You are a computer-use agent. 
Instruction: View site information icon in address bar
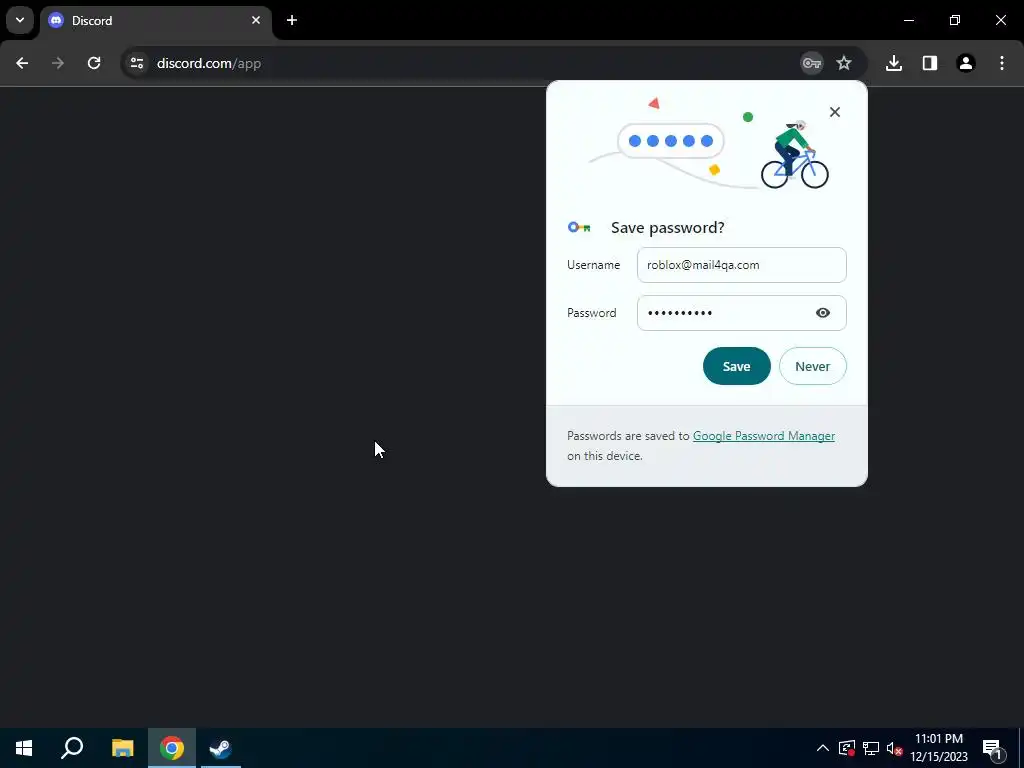point(136,63)
